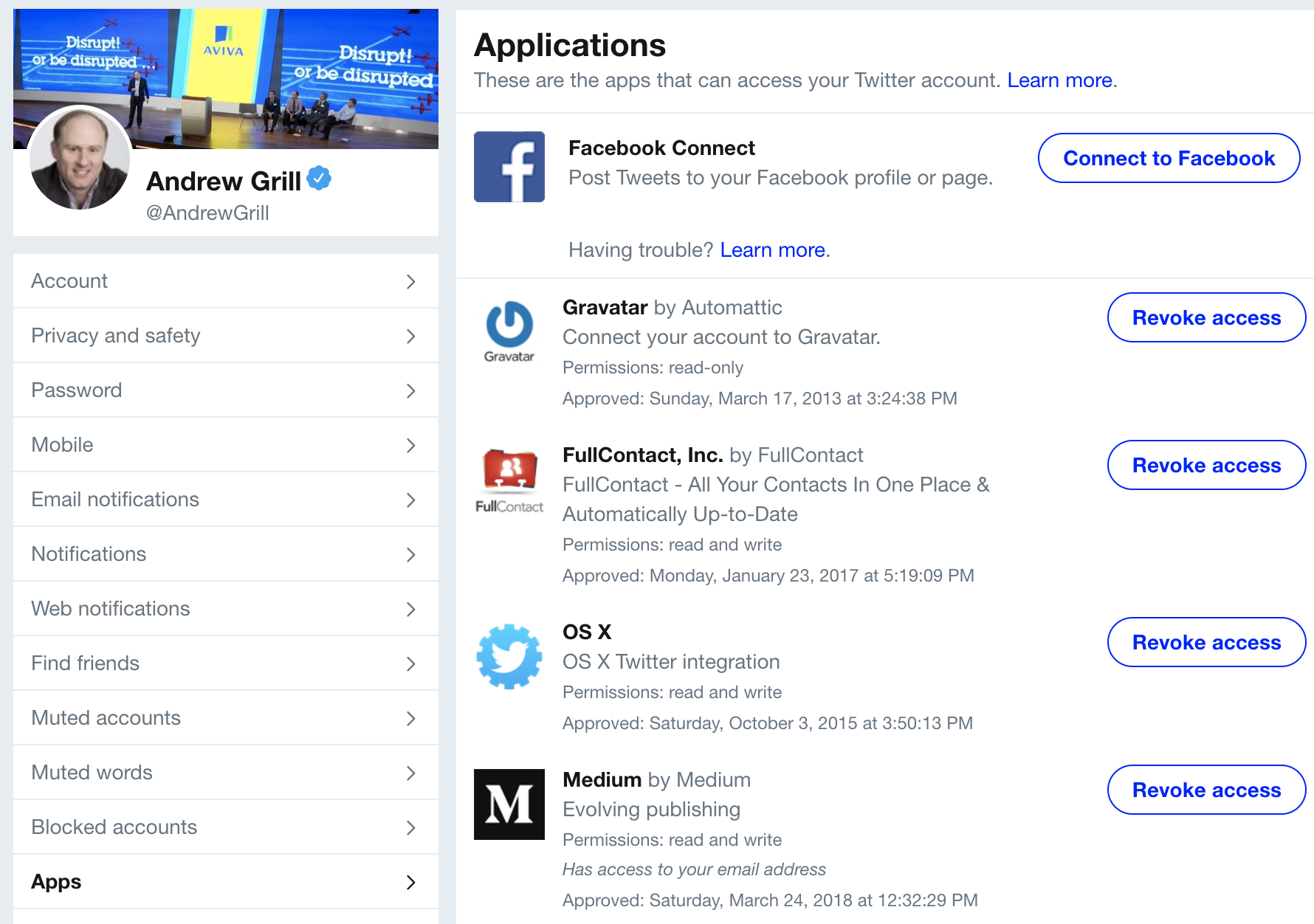Revoke access for Gravatar
This screenshot has height=924, width=1314.
coord(1206,317)
